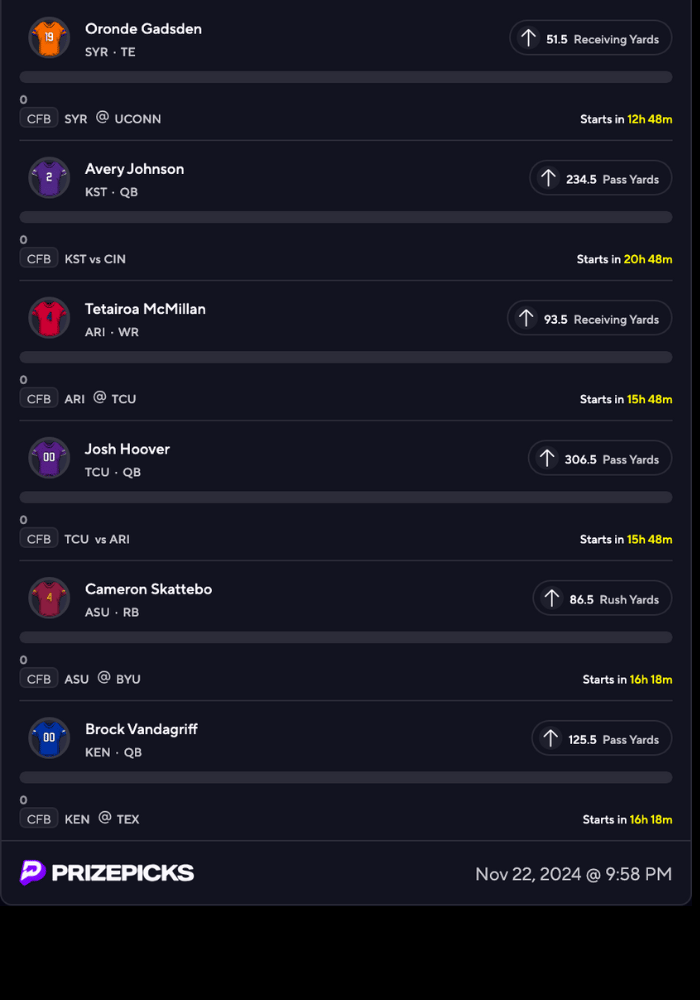Click Oronde Gadsden's progress bar
The width and height of the screenshot is (700, 1000).
(346, 77)
